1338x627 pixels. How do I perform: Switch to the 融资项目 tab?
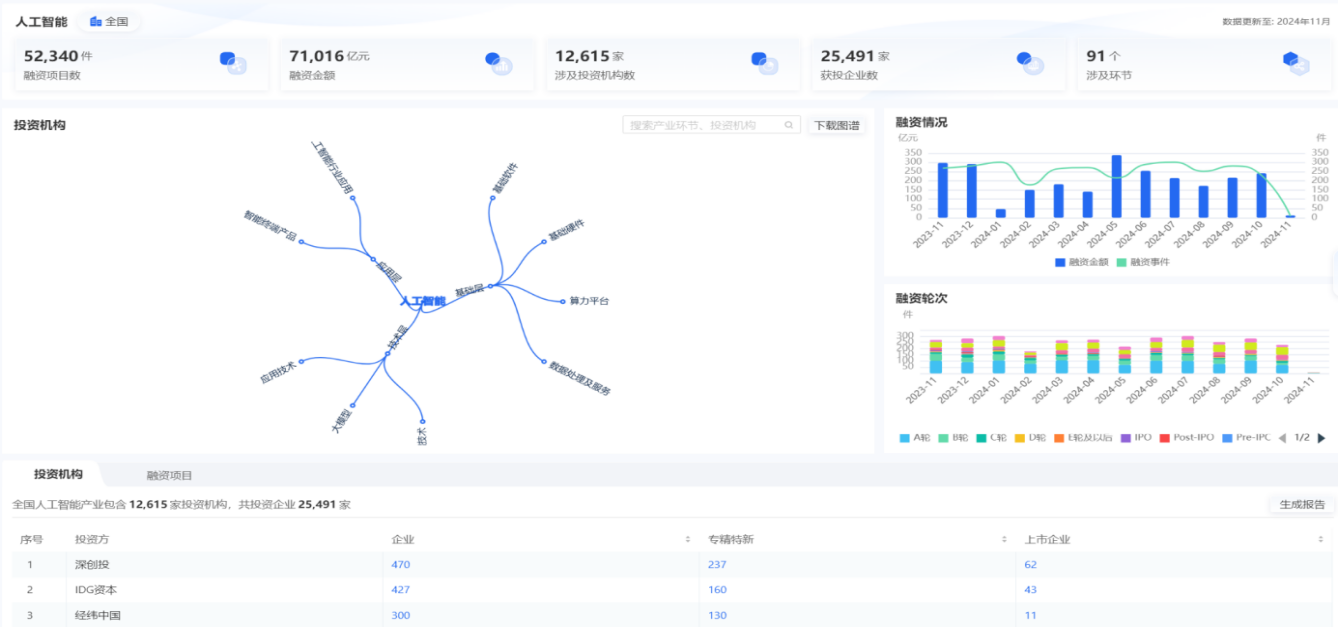[166, 474]
